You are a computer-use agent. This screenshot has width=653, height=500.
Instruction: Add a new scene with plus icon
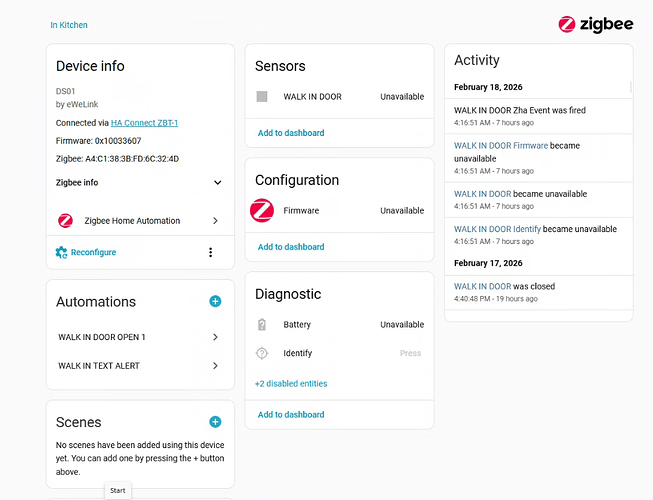click(x=215, y=422)
